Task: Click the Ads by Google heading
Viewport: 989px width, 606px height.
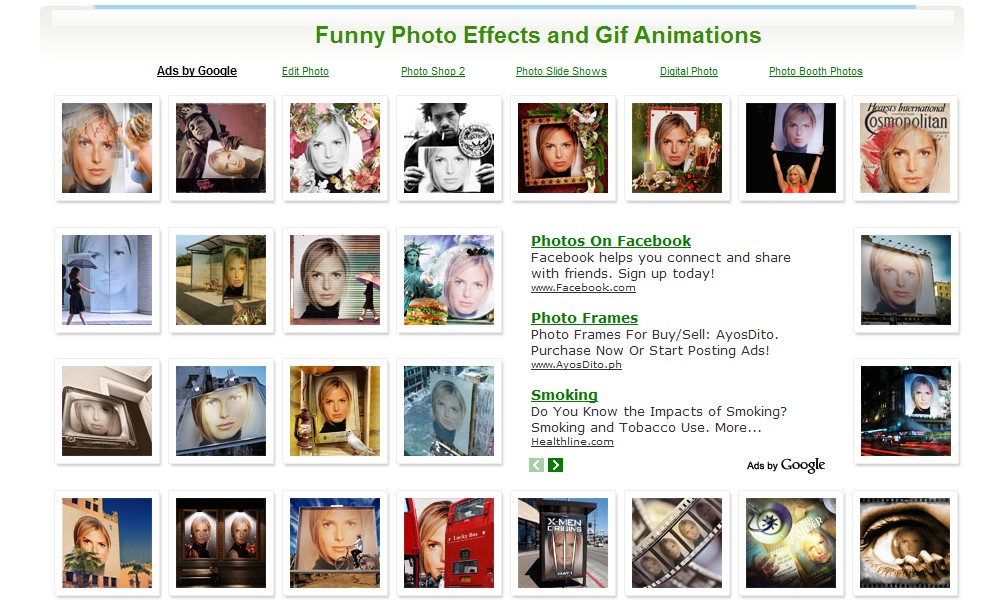Action: 196,71
